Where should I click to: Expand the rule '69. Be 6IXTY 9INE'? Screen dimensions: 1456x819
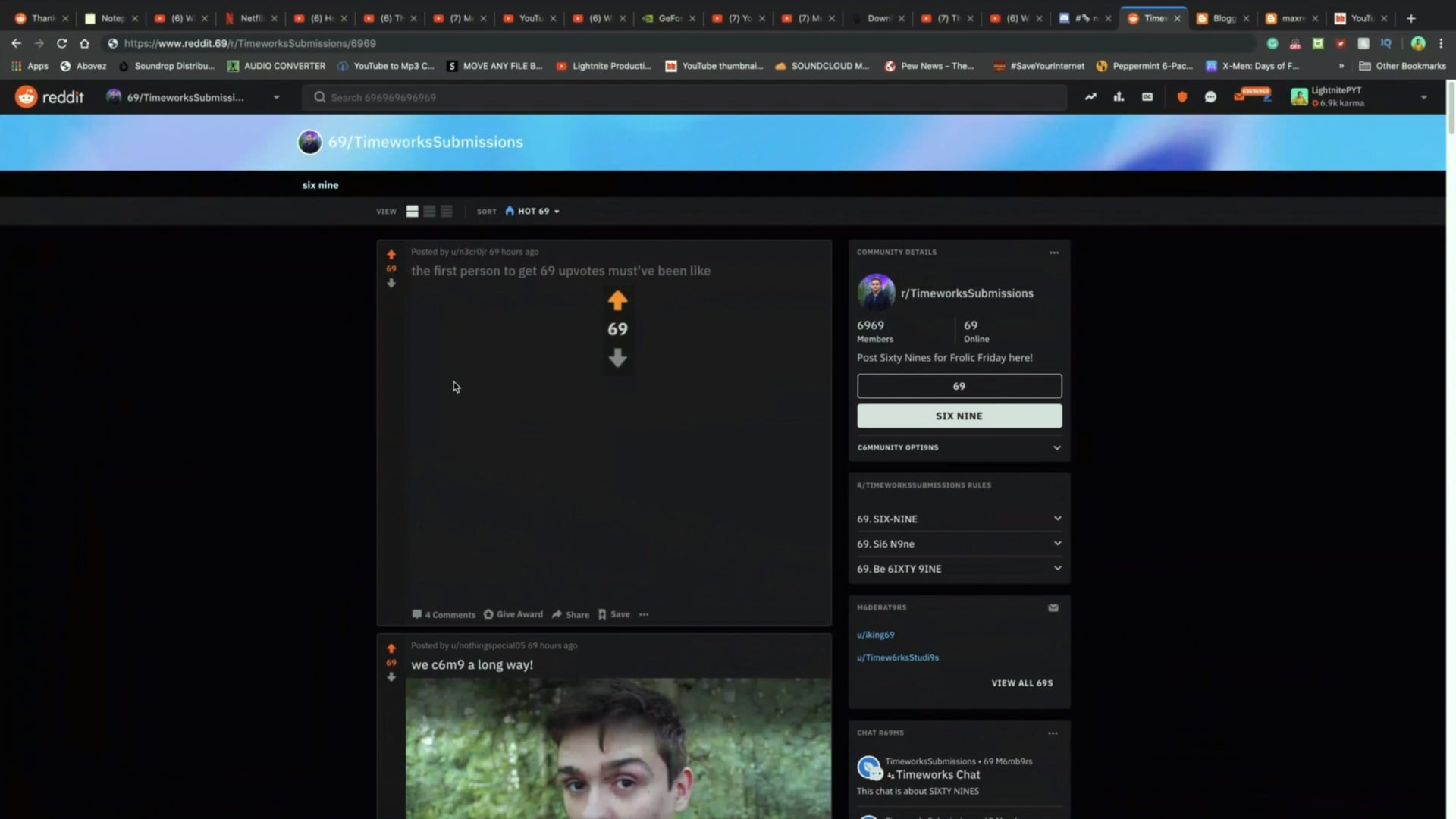pyautogui.click(x=959, y=569)
